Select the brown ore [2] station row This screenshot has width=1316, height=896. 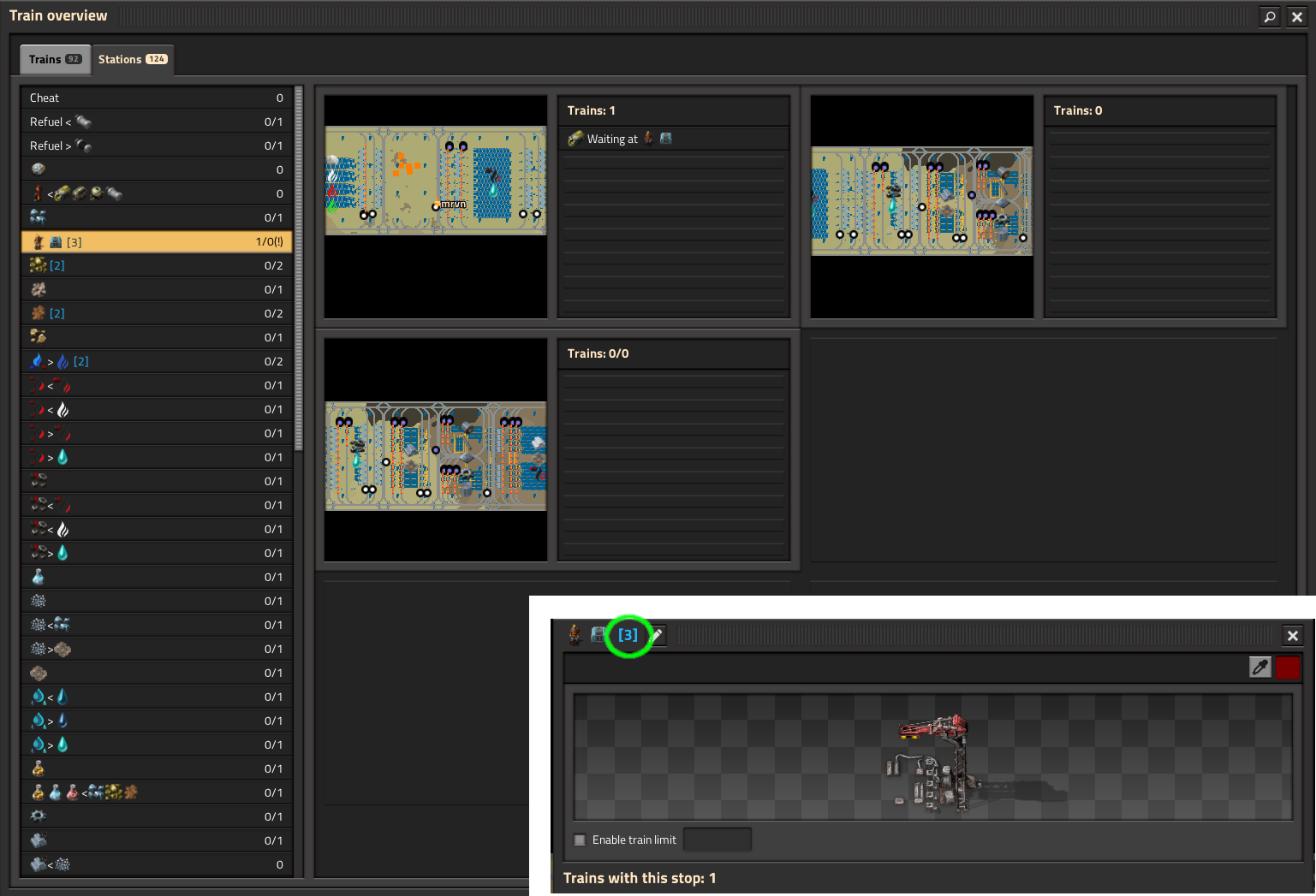pos(157,313)
